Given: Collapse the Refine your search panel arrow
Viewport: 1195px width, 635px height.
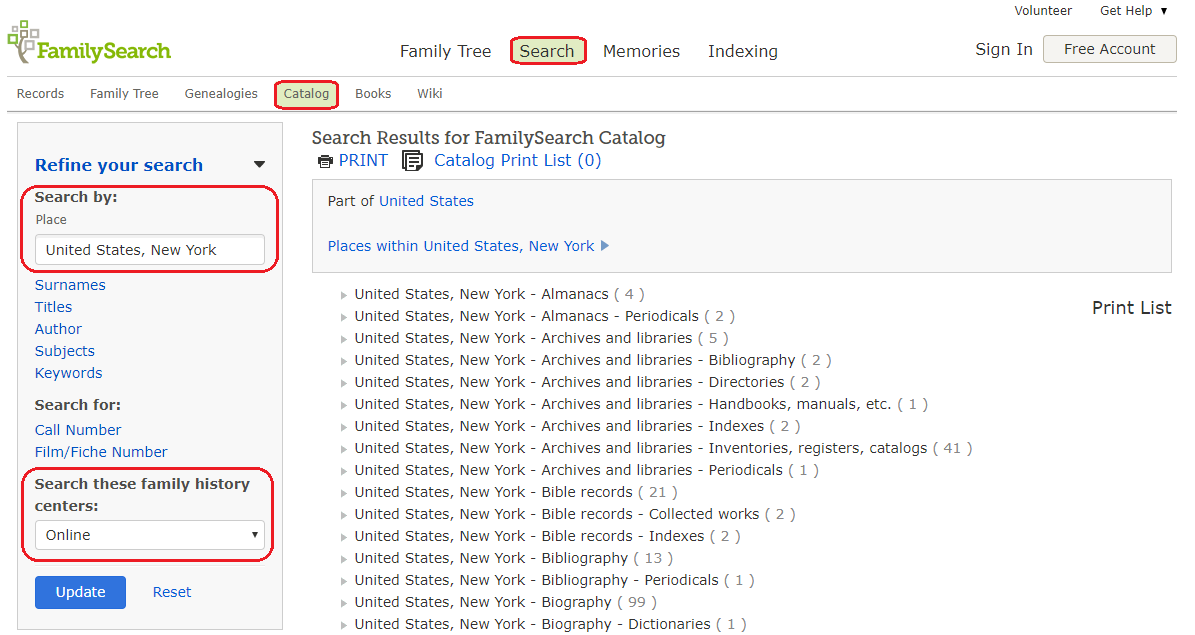Looking at the screenshot, I should pos(259,165).
